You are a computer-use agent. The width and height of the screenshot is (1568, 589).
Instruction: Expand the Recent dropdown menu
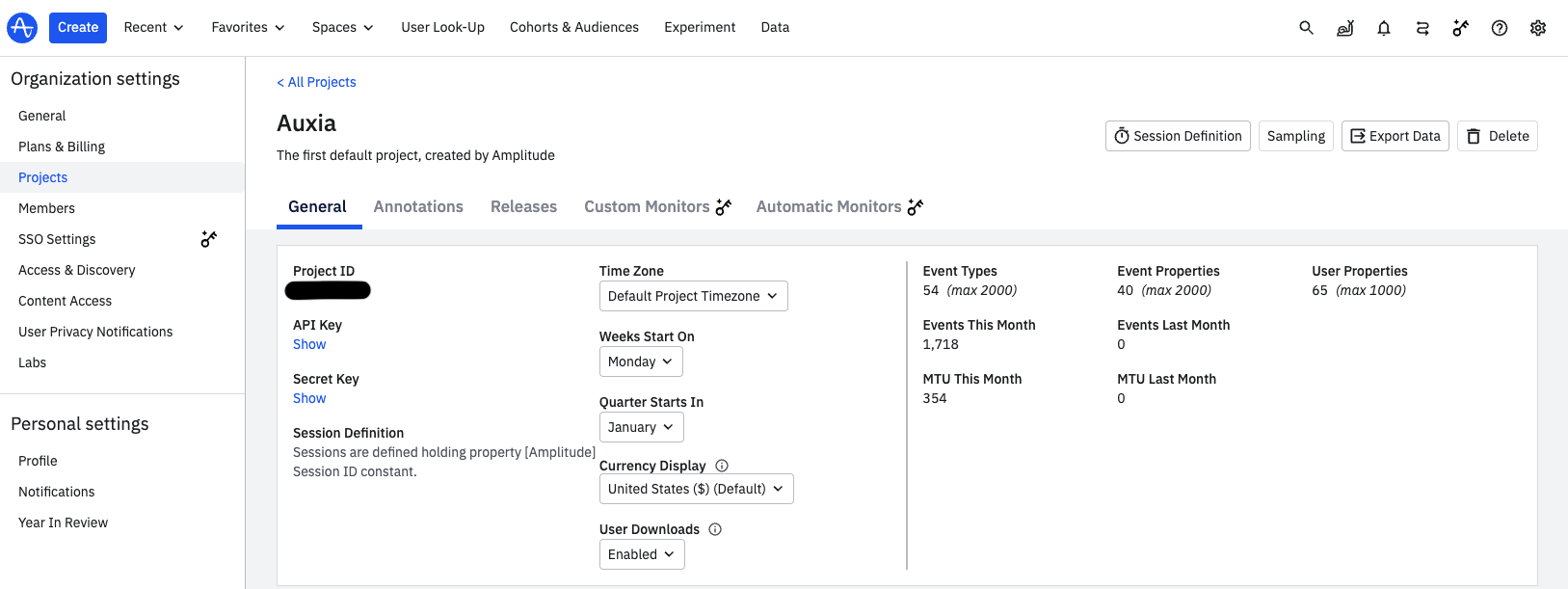coord(153,28)
